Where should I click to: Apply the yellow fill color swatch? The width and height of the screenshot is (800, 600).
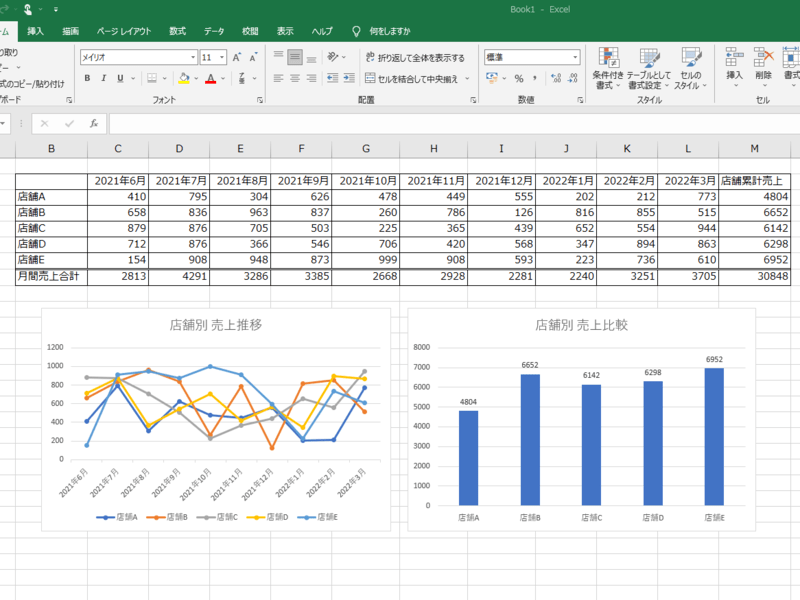(x=183, y=78)
